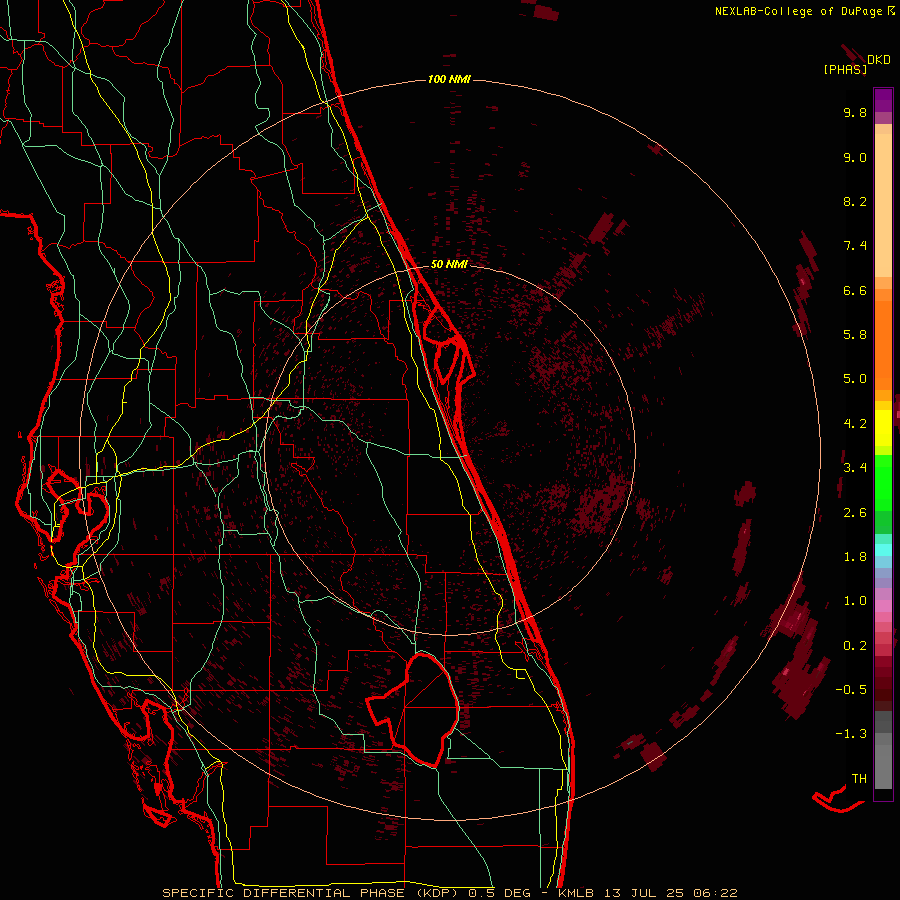Pick the cyan segment of the color bar
Viewport: 900px width, 900px height.
pos(883,549)
